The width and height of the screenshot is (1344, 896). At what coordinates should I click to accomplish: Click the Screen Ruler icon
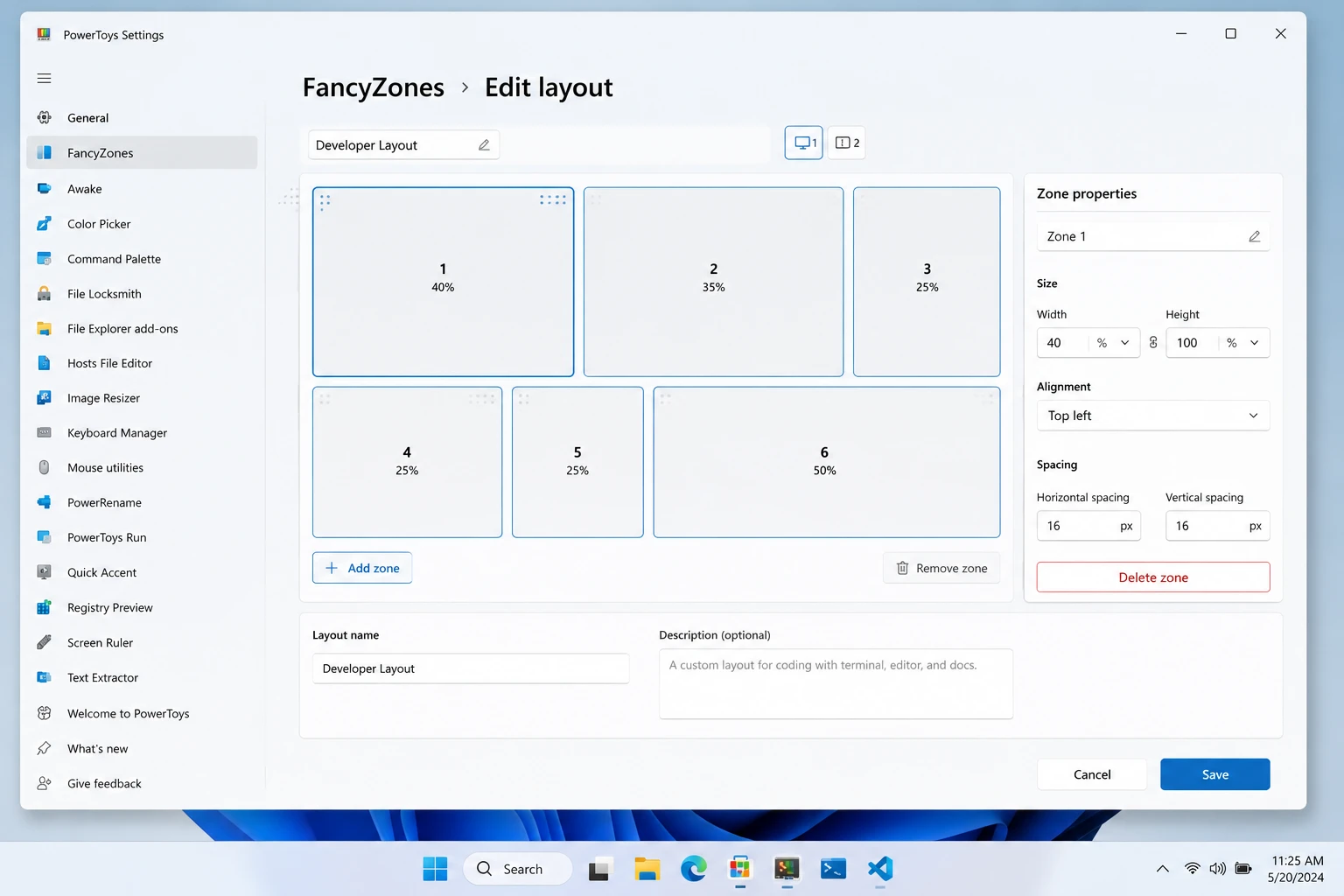pos(44,642)
